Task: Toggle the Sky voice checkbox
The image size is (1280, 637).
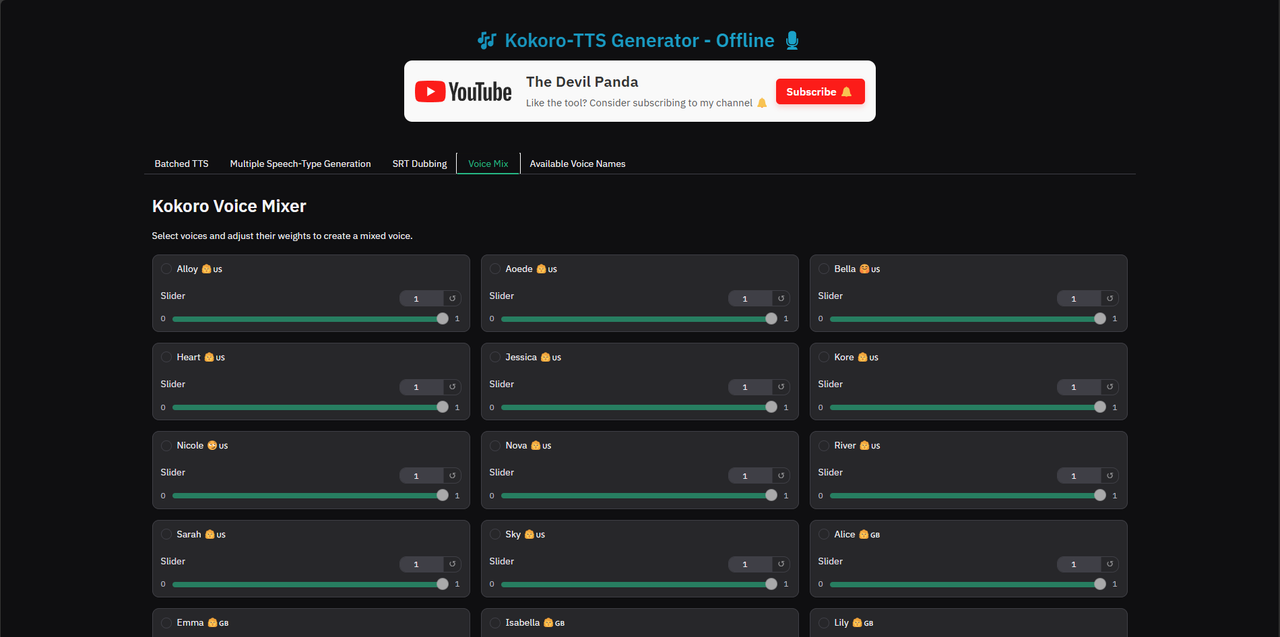Action: coord(495,534)
